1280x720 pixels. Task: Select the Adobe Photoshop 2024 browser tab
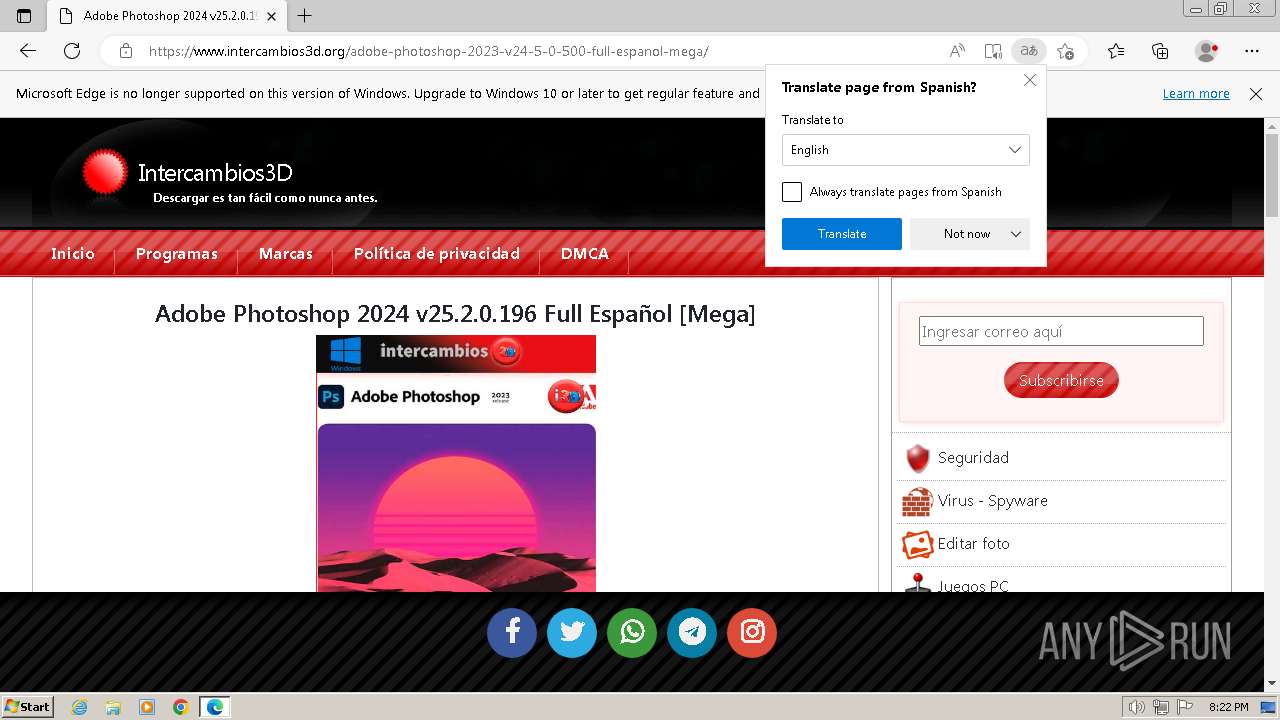point(168,16)
